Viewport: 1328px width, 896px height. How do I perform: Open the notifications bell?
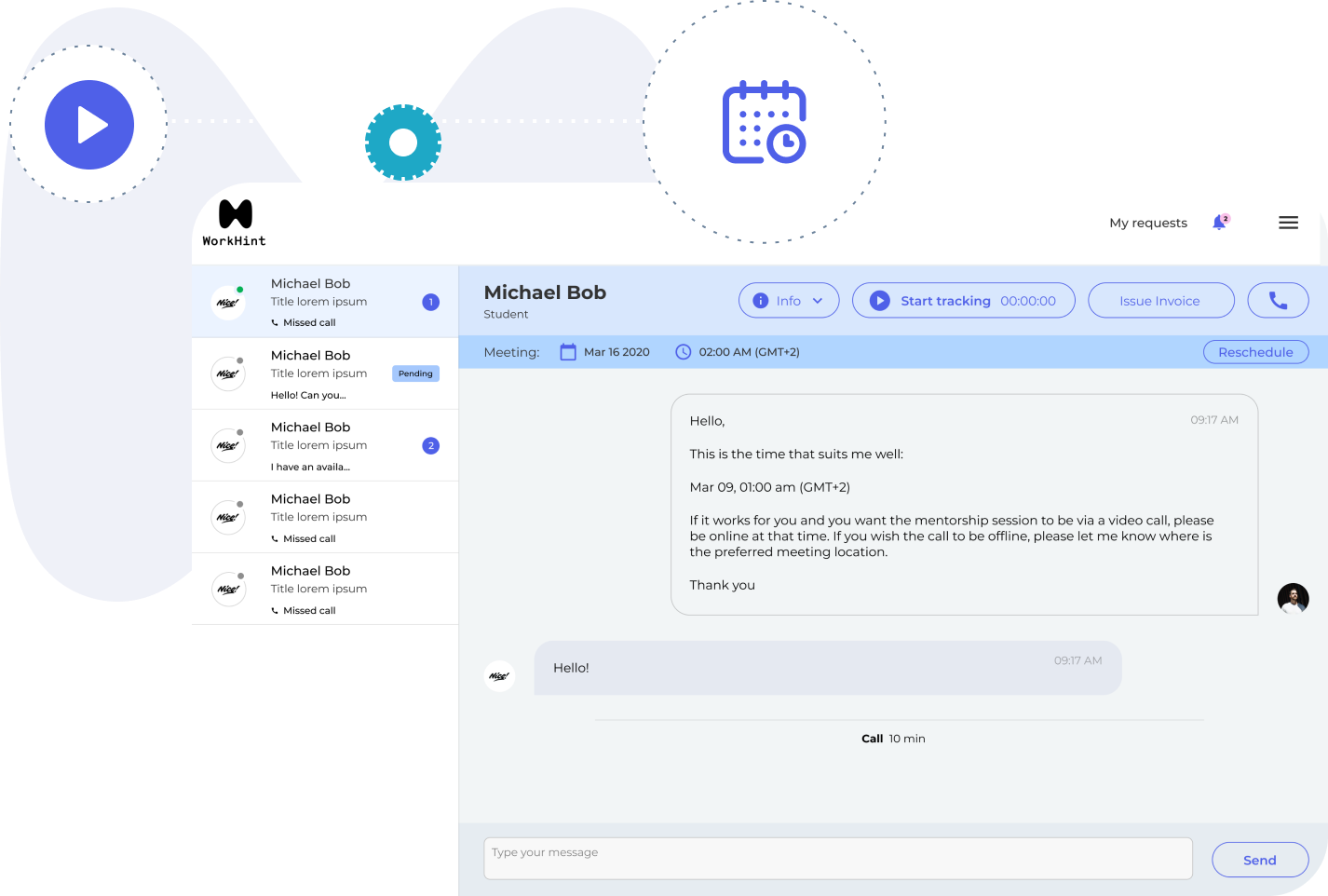click(1219, 223)
